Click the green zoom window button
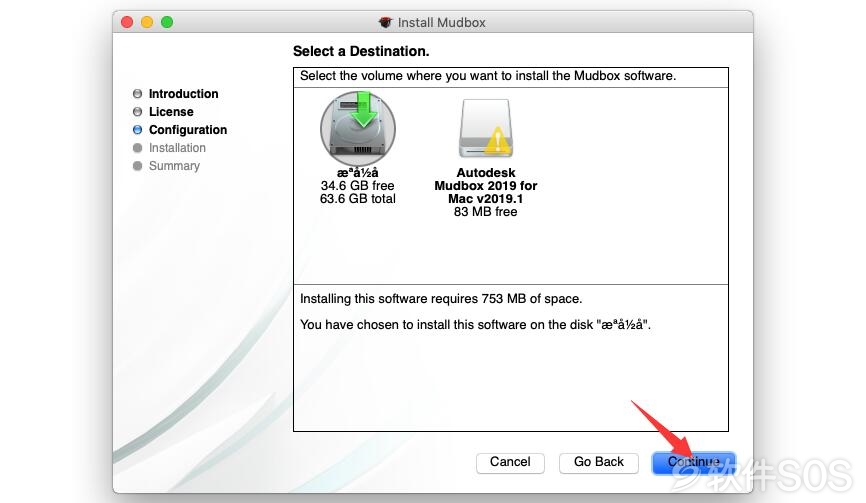Viewport: 866px width, 503px height. (x=167, y=22)
